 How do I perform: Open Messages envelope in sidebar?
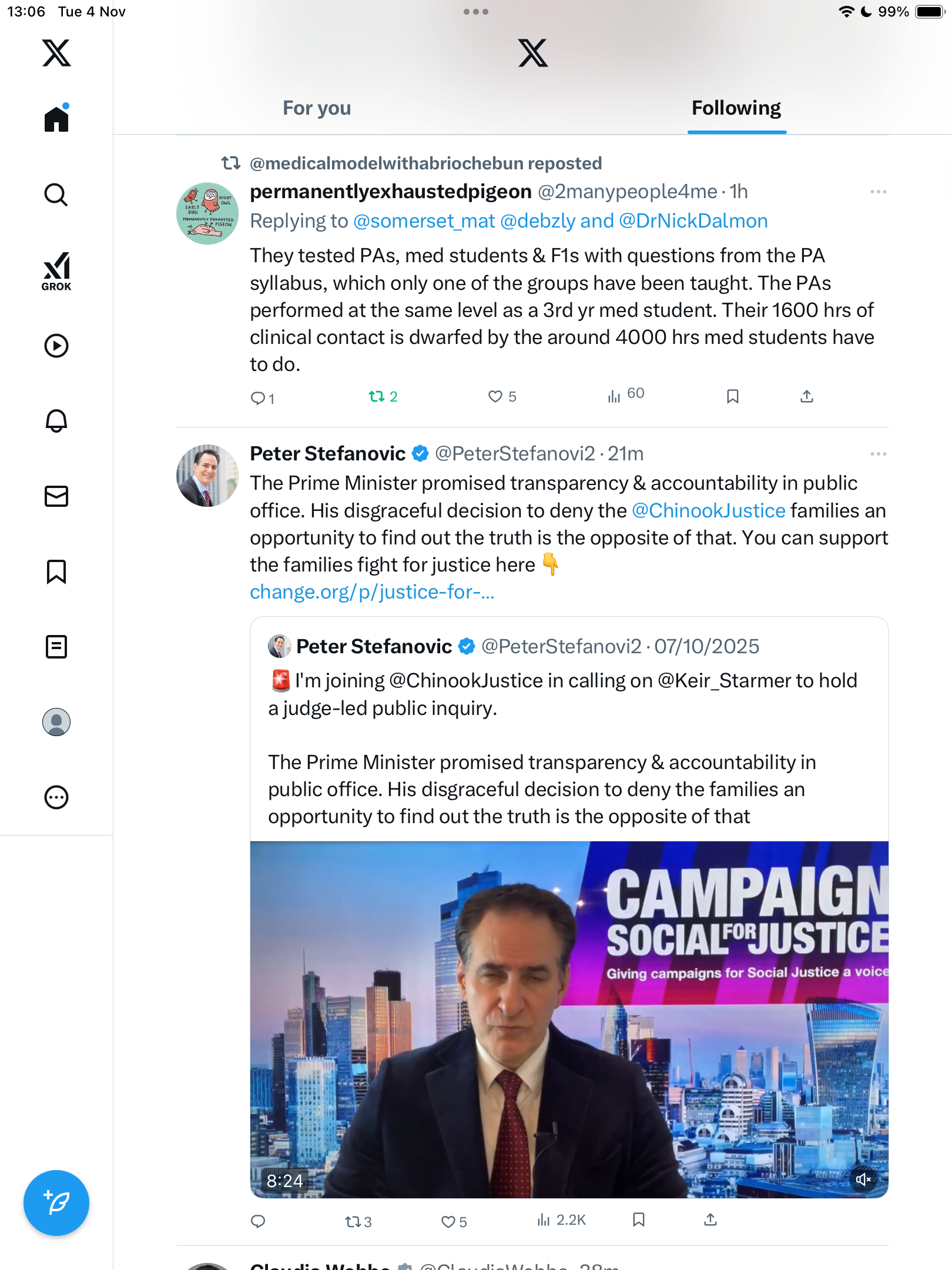56,496
